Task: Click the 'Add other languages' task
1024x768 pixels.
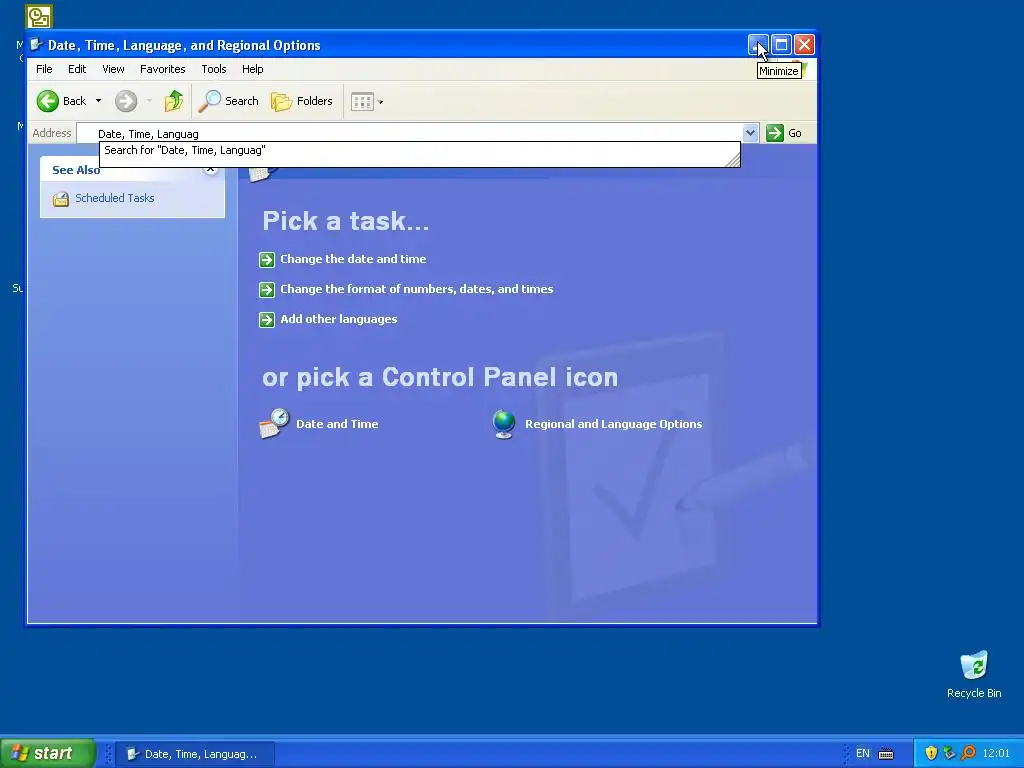Action: pos(339,319)
